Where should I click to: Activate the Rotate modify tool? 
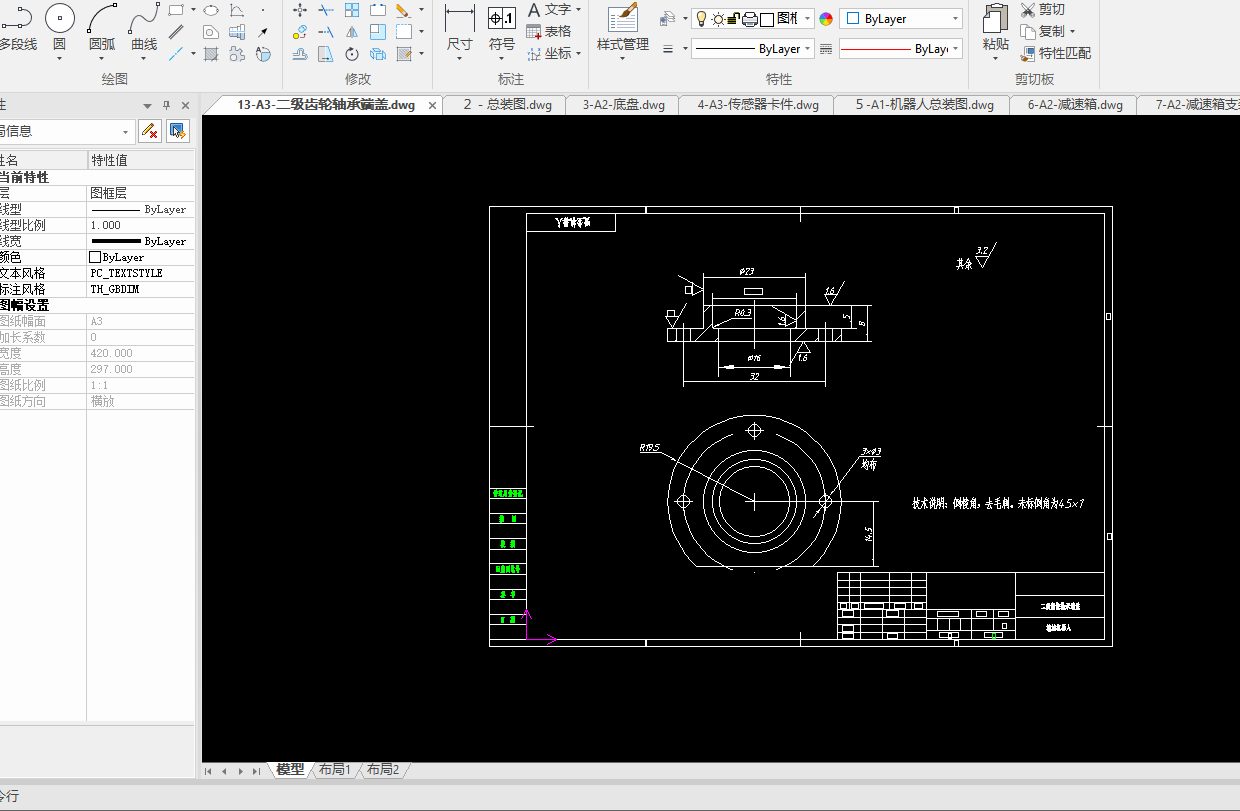(x=352, y=54)
